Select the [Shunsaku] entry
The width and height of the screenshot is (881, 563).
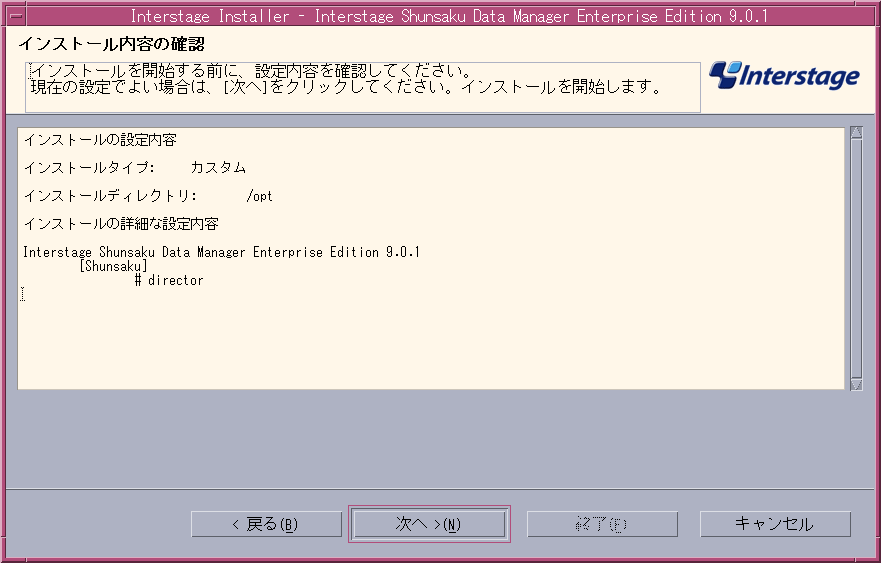pyautogui.click(x=113, y=266)
